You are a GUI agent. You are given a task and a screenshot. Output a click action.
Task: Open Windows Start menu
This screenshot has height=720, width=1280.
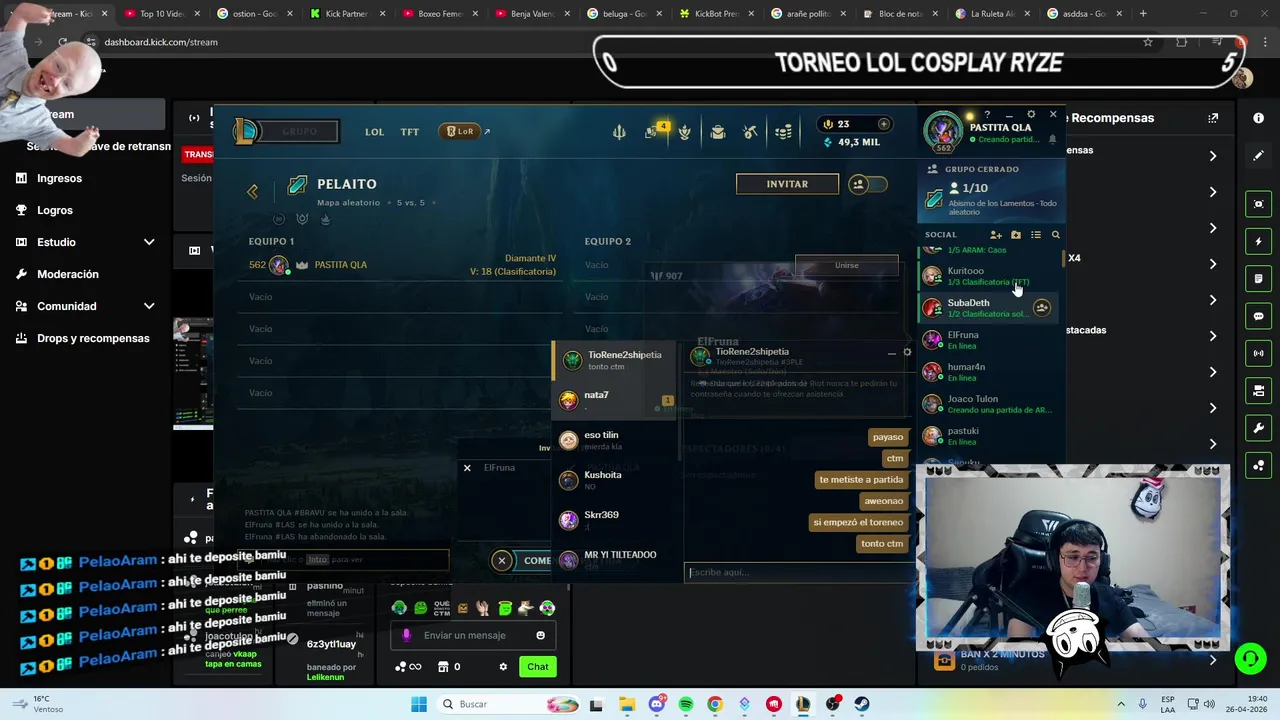click(419, 704)
